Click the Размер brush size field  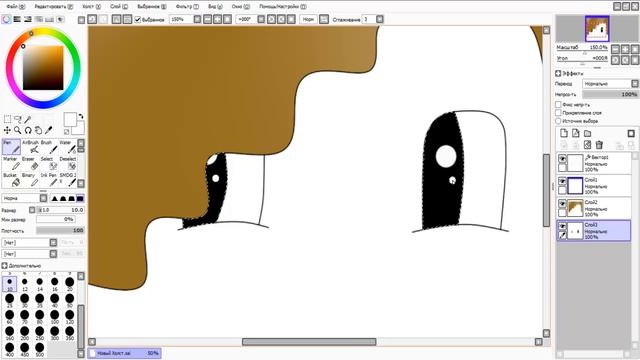coord(60,210)
